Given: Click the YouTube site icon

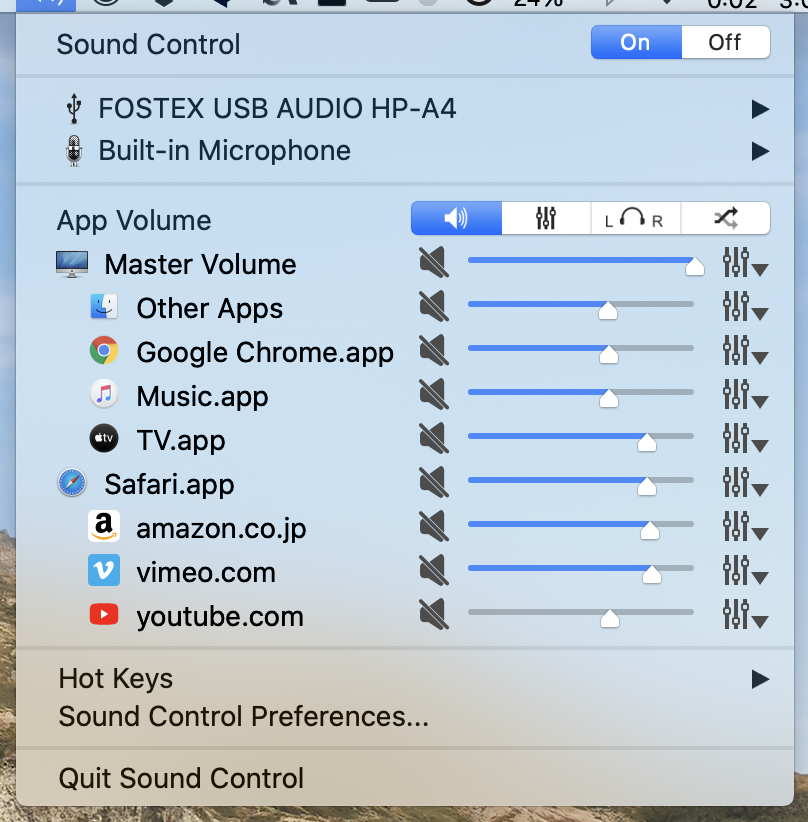Looking at the screenshot, I should click(x=104, y=614).
